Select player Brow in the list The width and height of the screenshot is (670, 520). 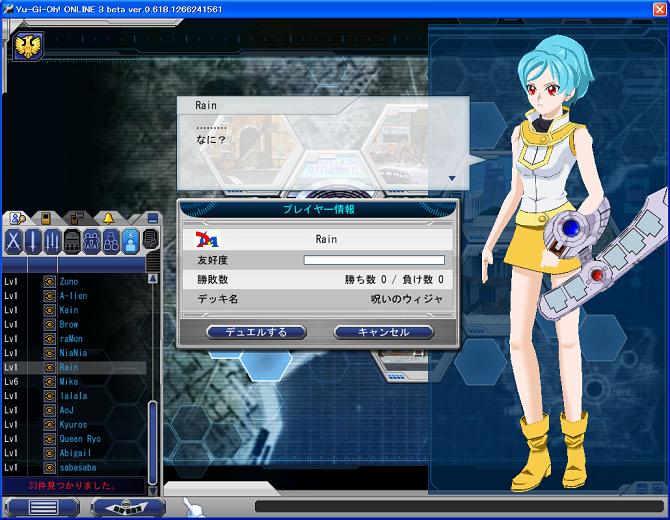tap(69, 324)
